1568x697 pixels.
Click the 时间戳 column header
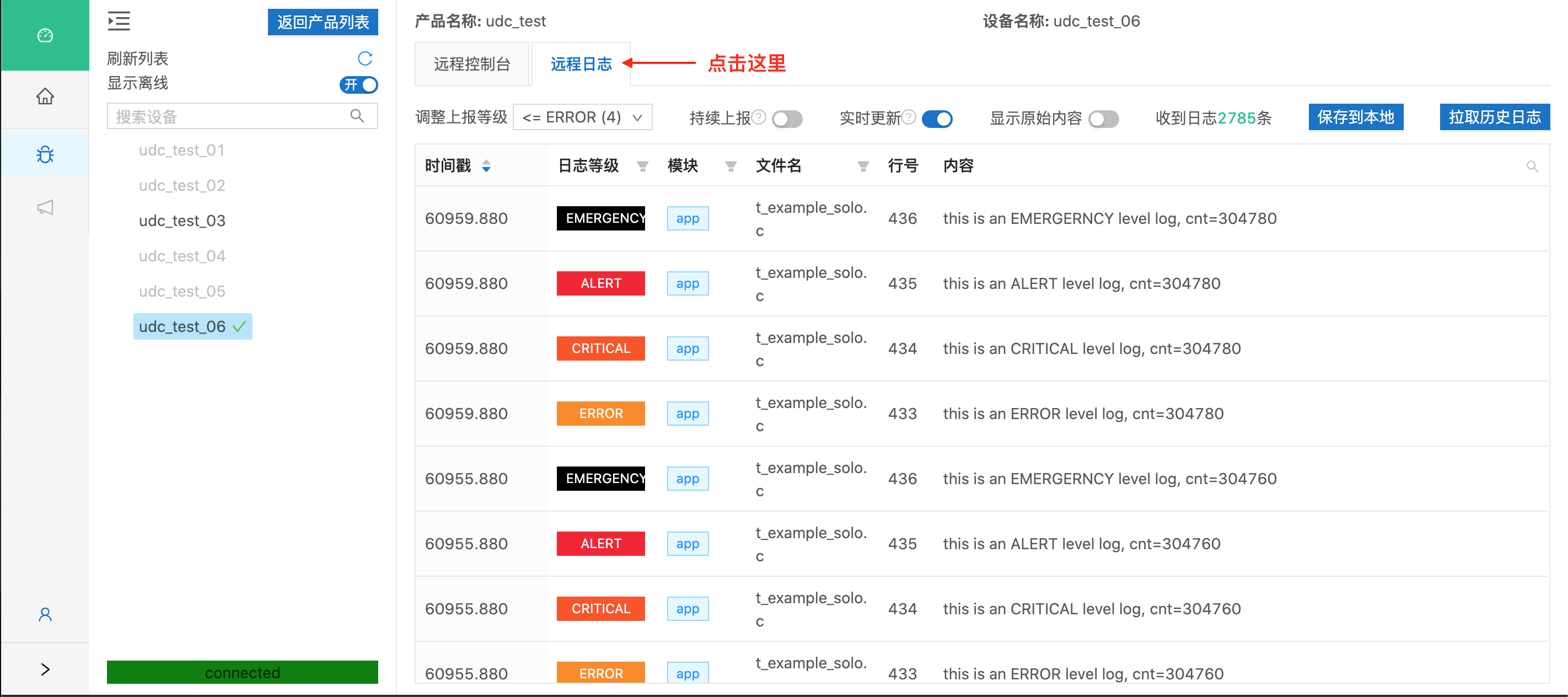448,165
